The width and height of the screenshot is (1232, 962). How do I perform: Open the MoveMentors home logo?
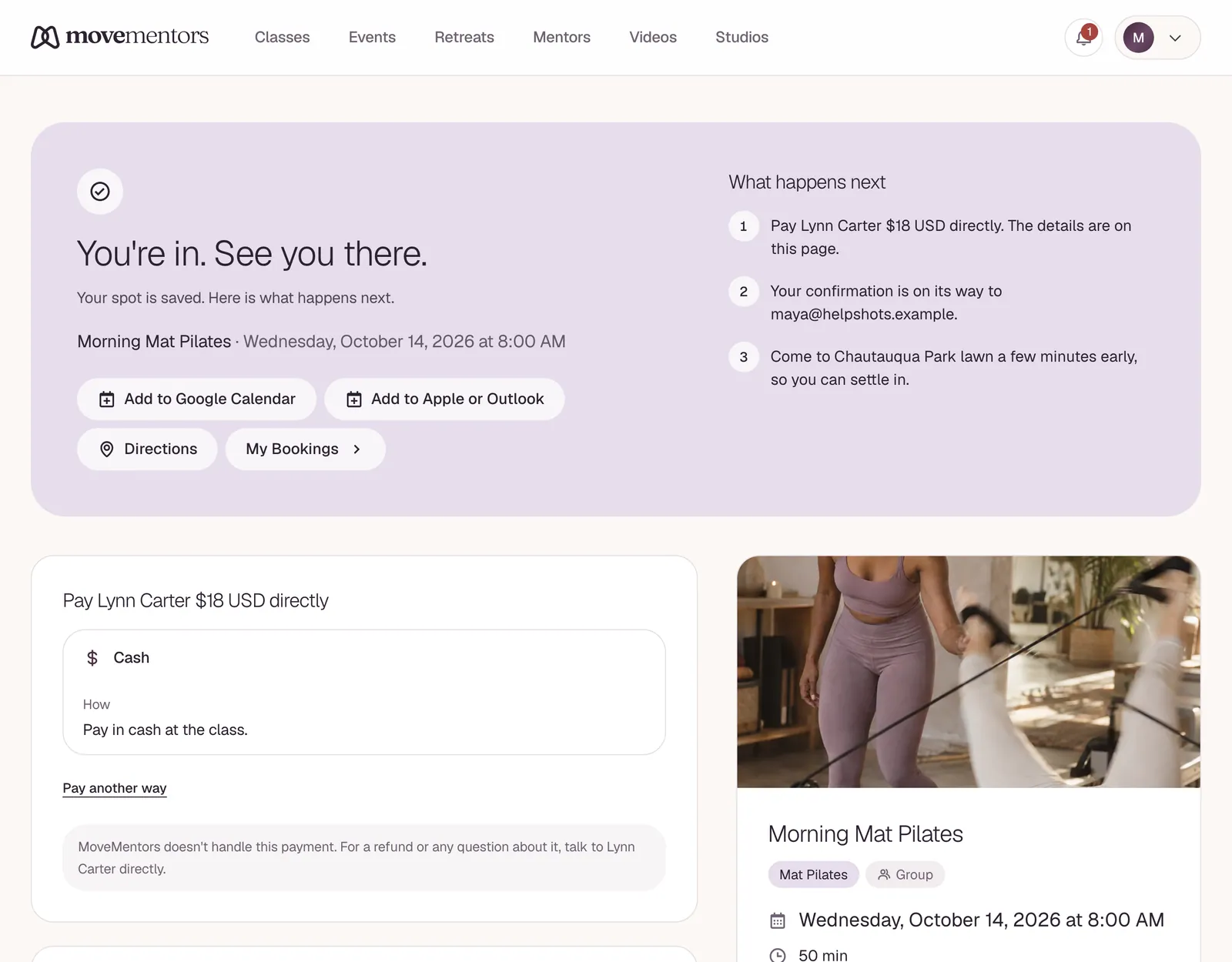pyautogui.click(x=119, y=37)
